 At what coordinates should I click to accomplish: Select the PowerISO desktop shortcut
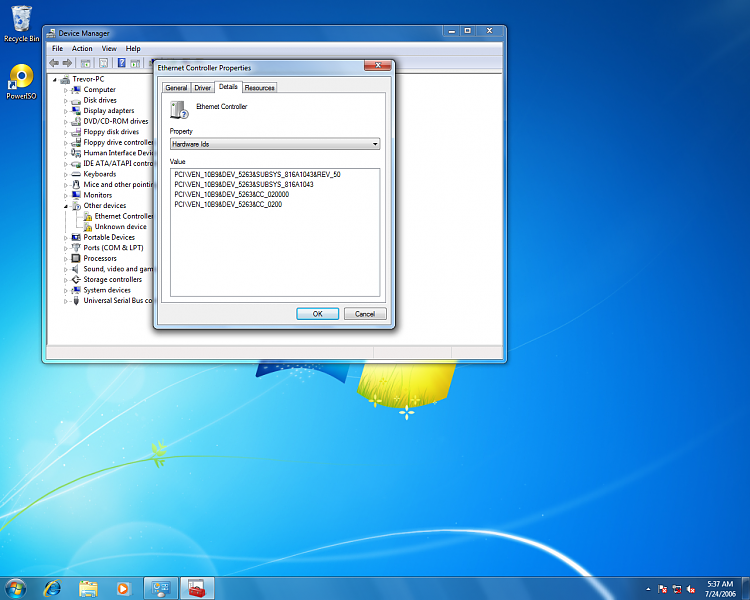coord(21,81)
